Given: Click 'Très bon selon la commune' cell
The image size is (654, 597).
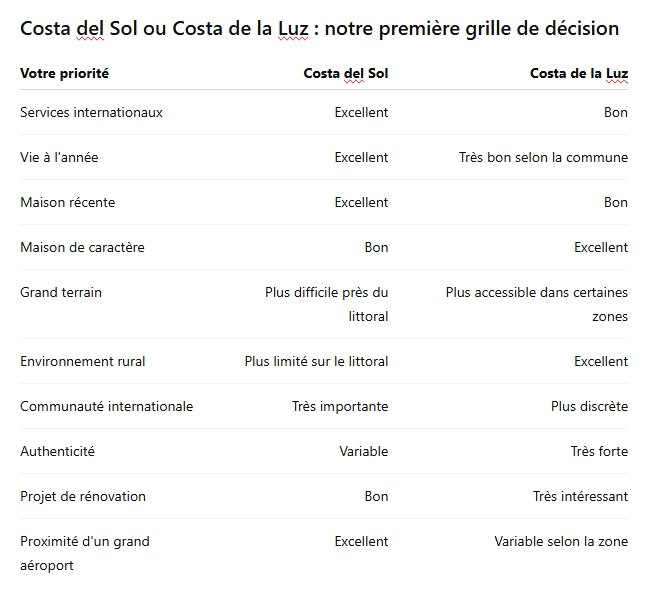Looking at the screenshot, I should click(543, 158).
